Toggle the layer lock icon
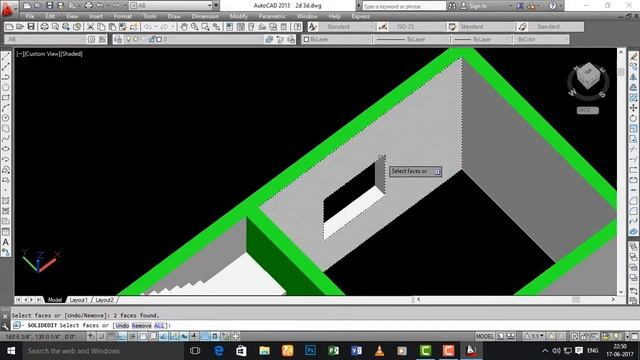 [152, 39]
